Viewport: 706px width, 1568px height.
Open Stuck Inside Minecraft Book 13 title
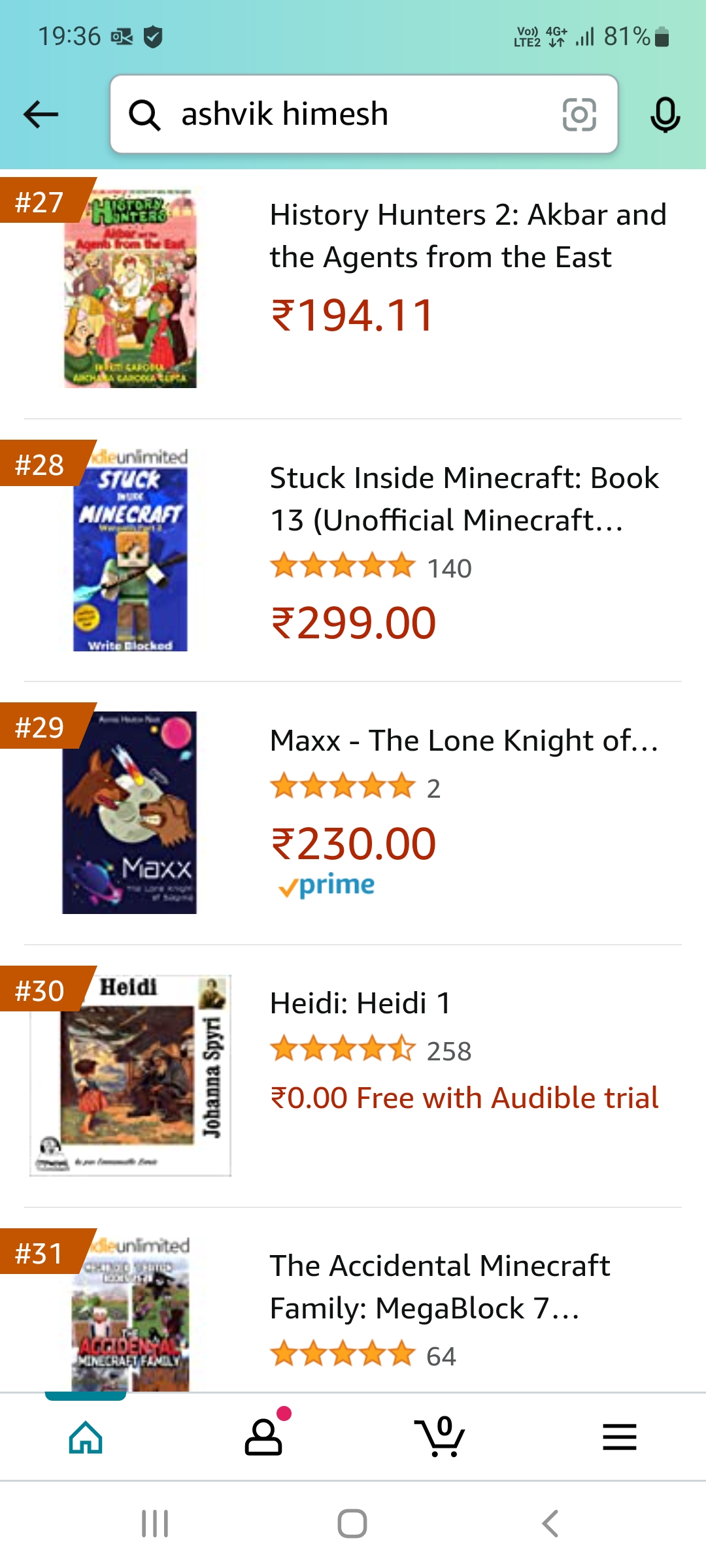tap(464, 499)
